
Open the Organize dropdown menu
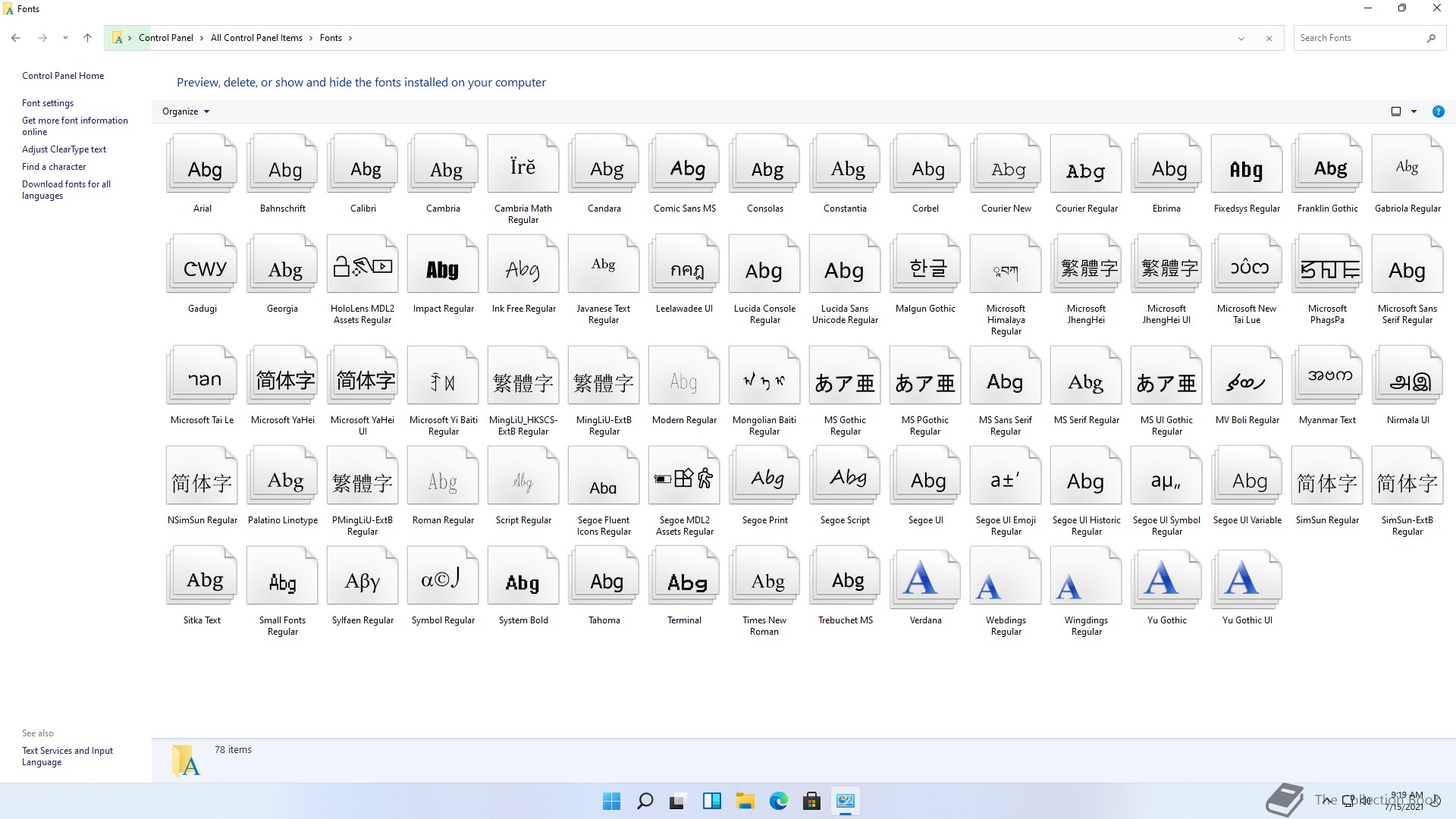(186, 111)
